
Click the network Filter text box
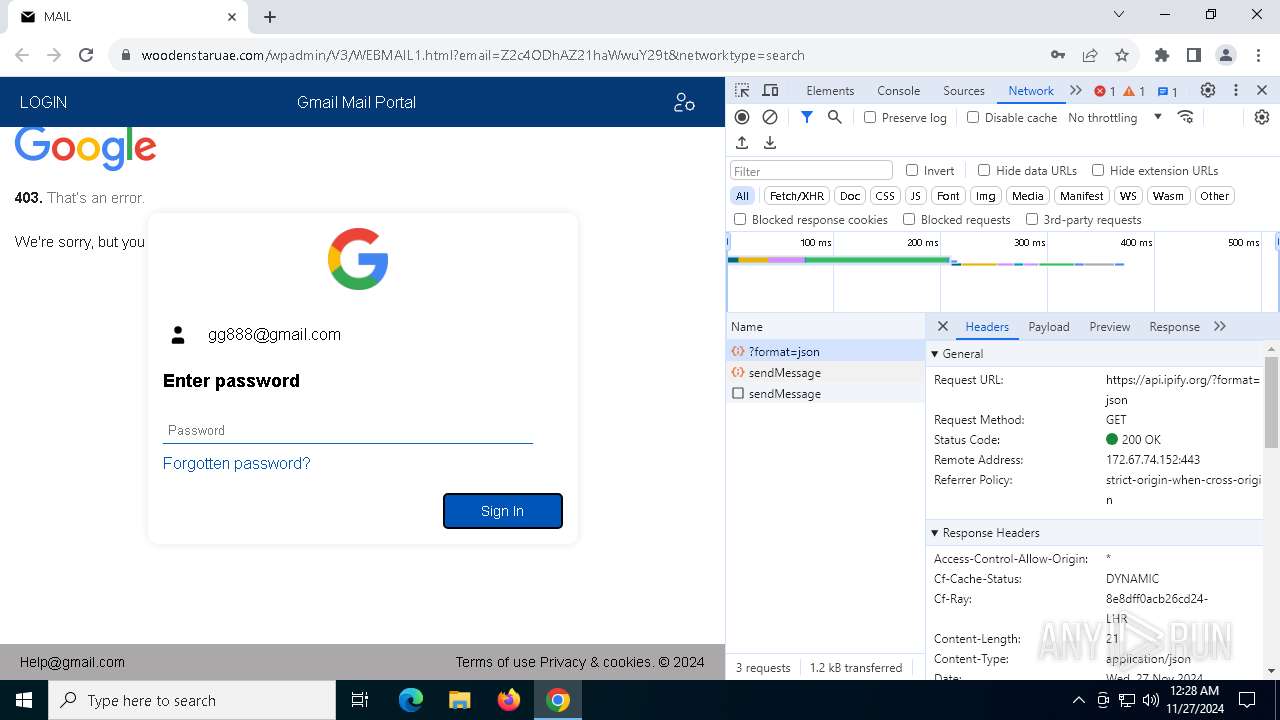click(x=811, y=171)
